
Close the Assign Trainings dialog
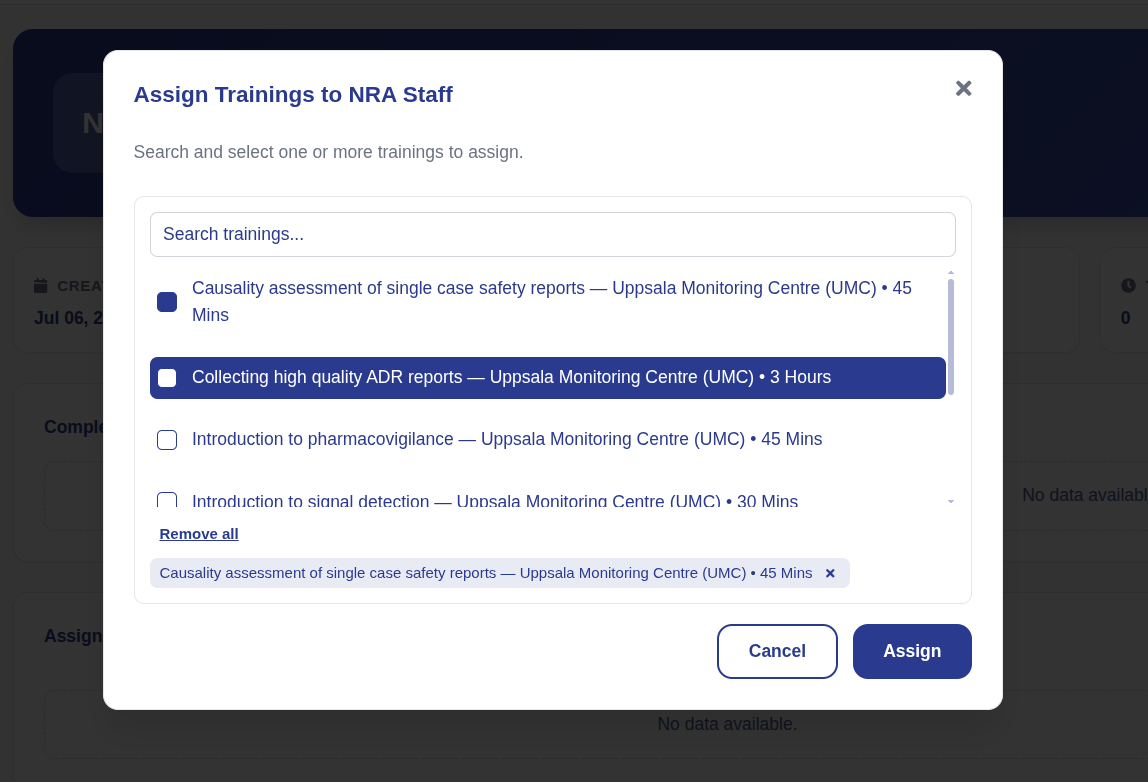964,89
